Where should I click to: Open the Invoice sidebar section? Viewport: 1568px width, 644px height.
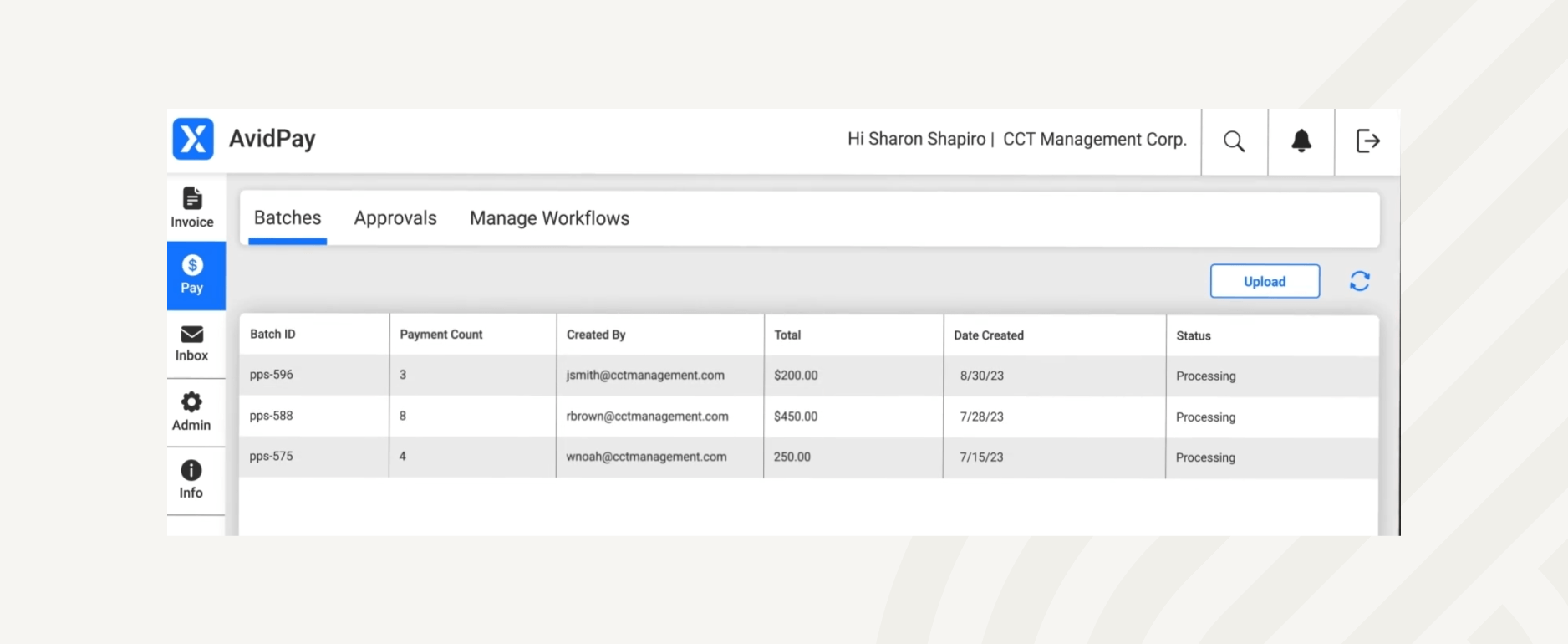192,207
